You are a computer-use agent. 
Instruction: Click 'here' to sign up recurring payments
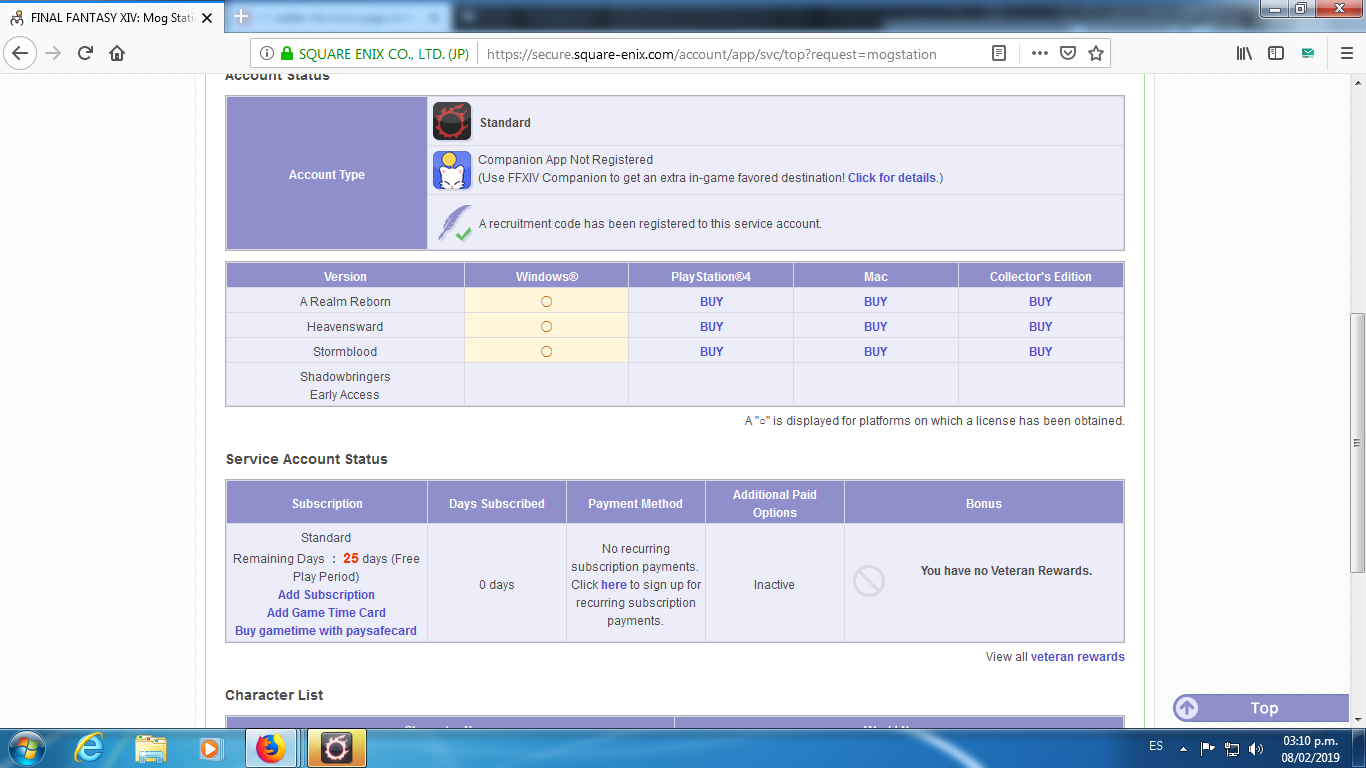pyautogui.click(x=614, y=585)
